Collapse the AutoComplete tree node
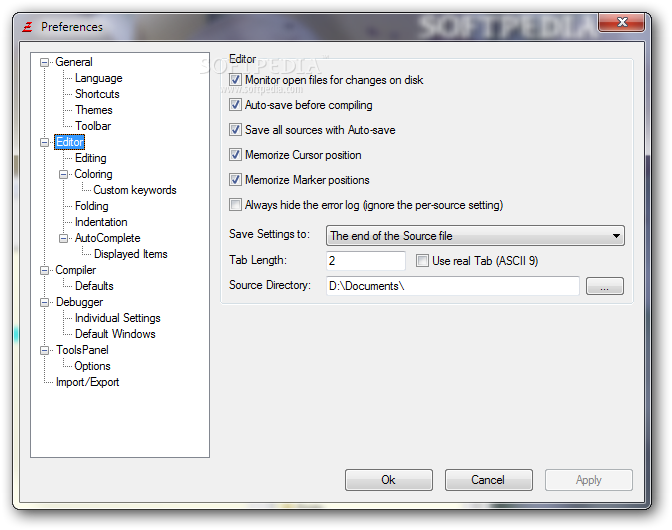This screenshot has width=672, height=530. point(63,238)
